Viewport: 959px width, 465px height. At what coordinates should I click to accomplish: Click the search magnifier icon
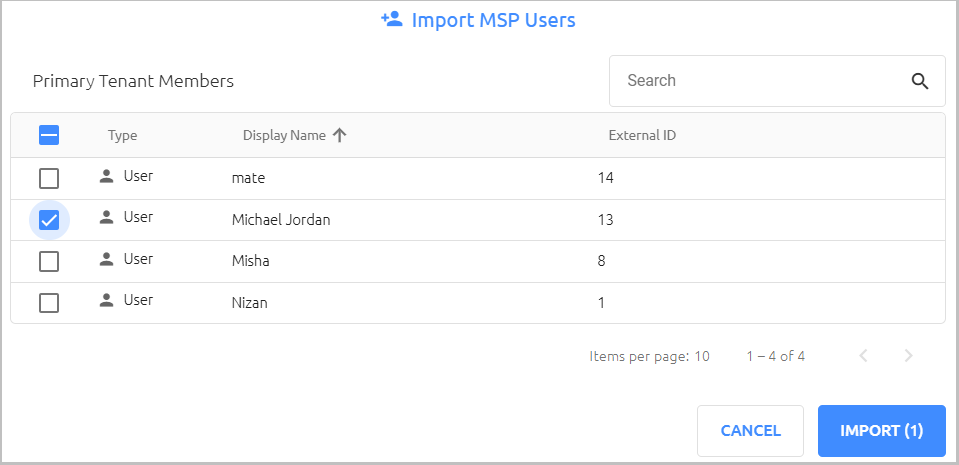coord(920,81)
